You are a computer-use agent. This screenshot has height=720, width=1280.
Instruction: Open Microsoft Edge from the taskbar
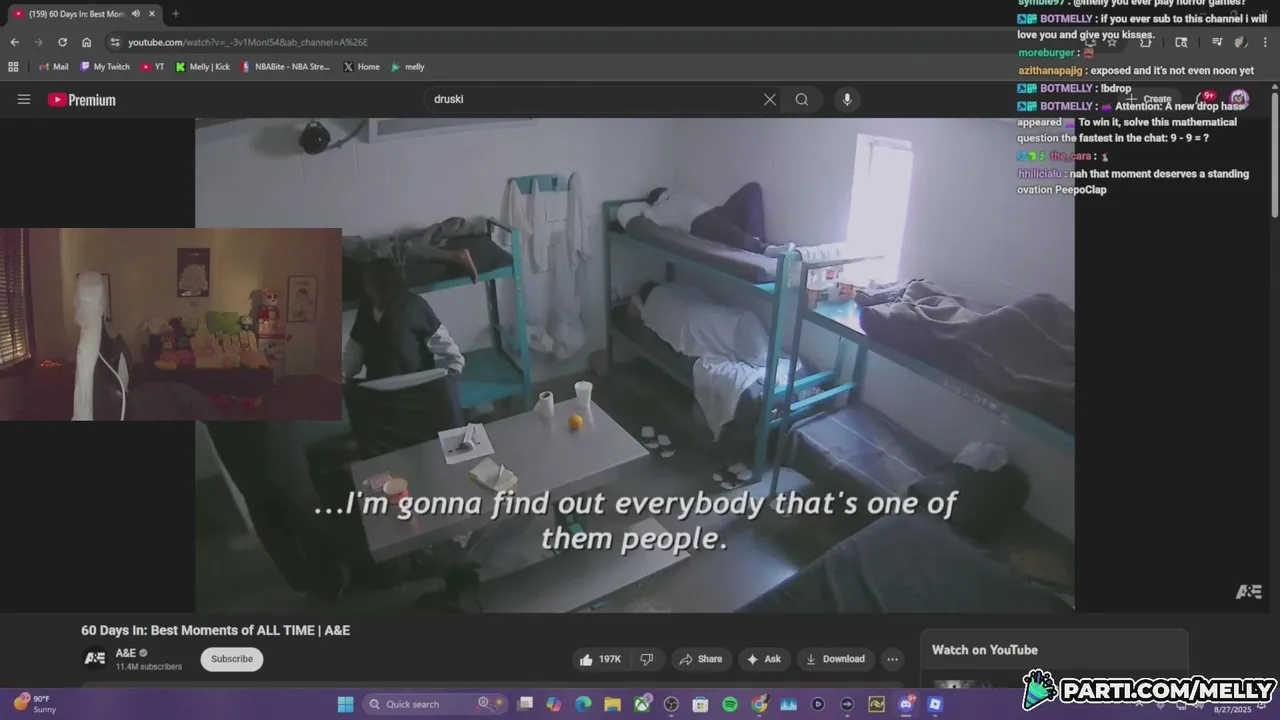[x=583, y=704]
